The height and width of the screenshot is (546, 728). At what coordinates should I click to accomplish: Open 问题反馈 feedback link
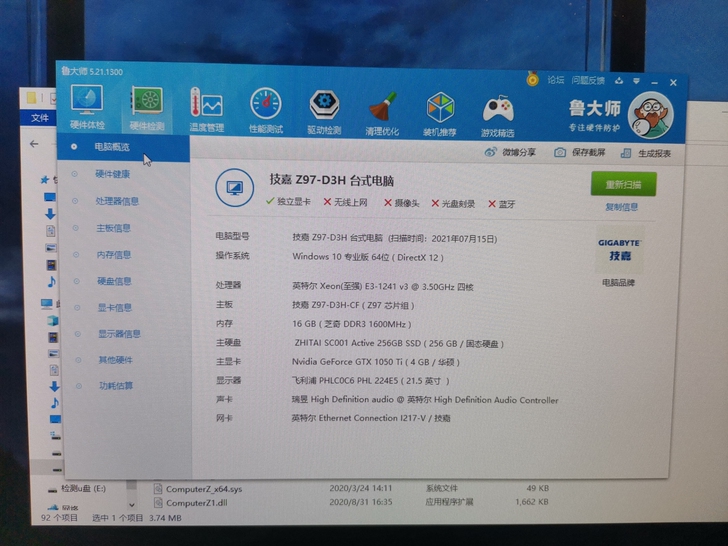588,80
